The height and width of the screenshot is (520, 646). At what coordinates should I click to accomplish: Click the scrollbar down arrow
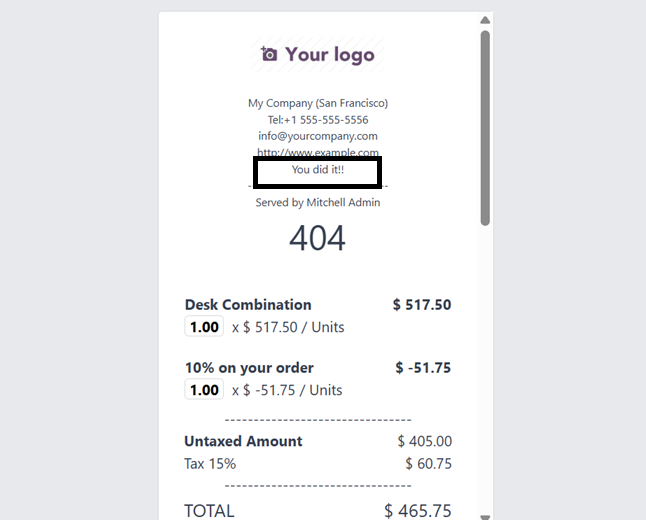click(x=485, y=517)
